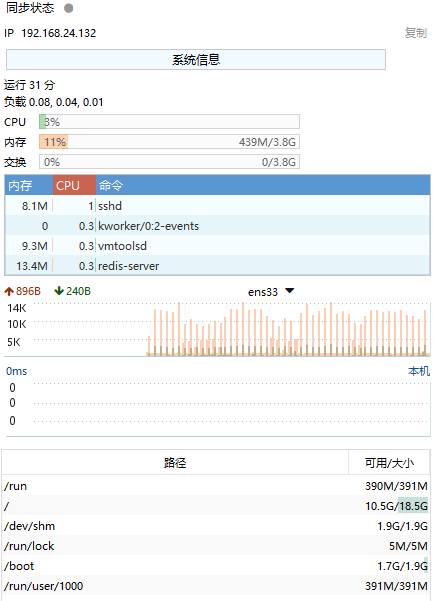Click the 交换 swap usage bar
433x601 pixels.
click(169, 162)
